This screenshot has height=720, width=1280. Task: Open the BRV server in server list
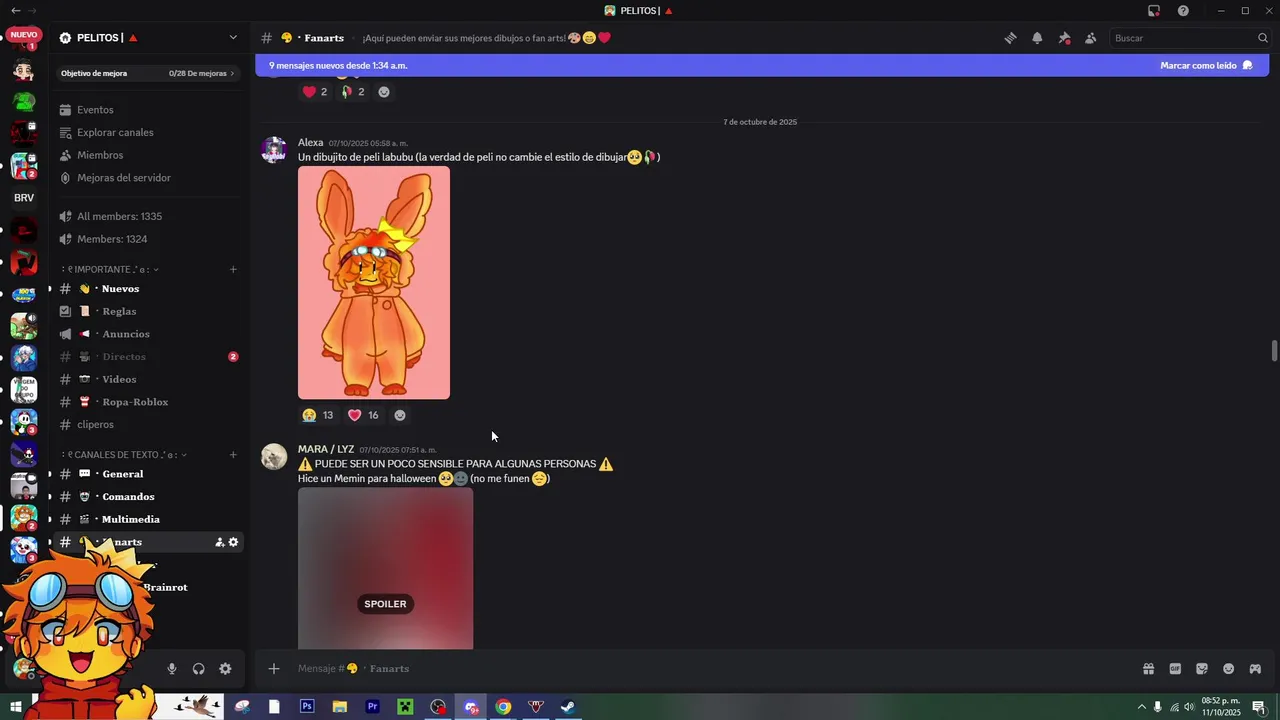click(23, 198)
